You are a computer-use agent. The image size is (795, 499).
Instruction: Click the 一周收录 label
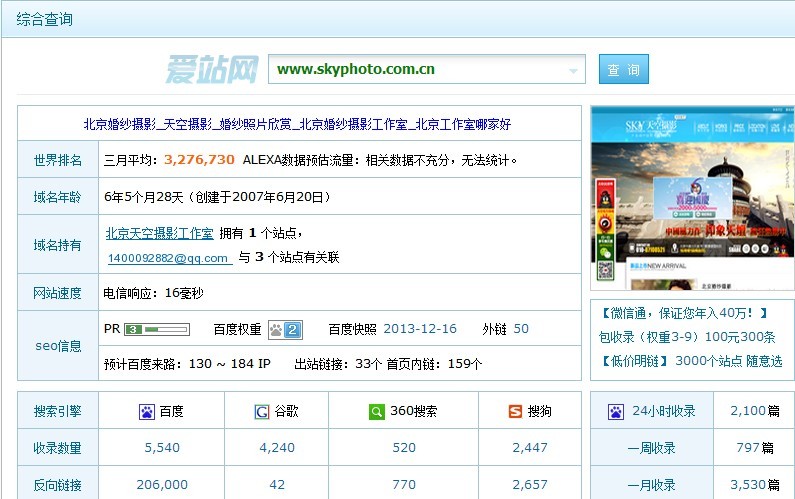click(x=652, y=448)
